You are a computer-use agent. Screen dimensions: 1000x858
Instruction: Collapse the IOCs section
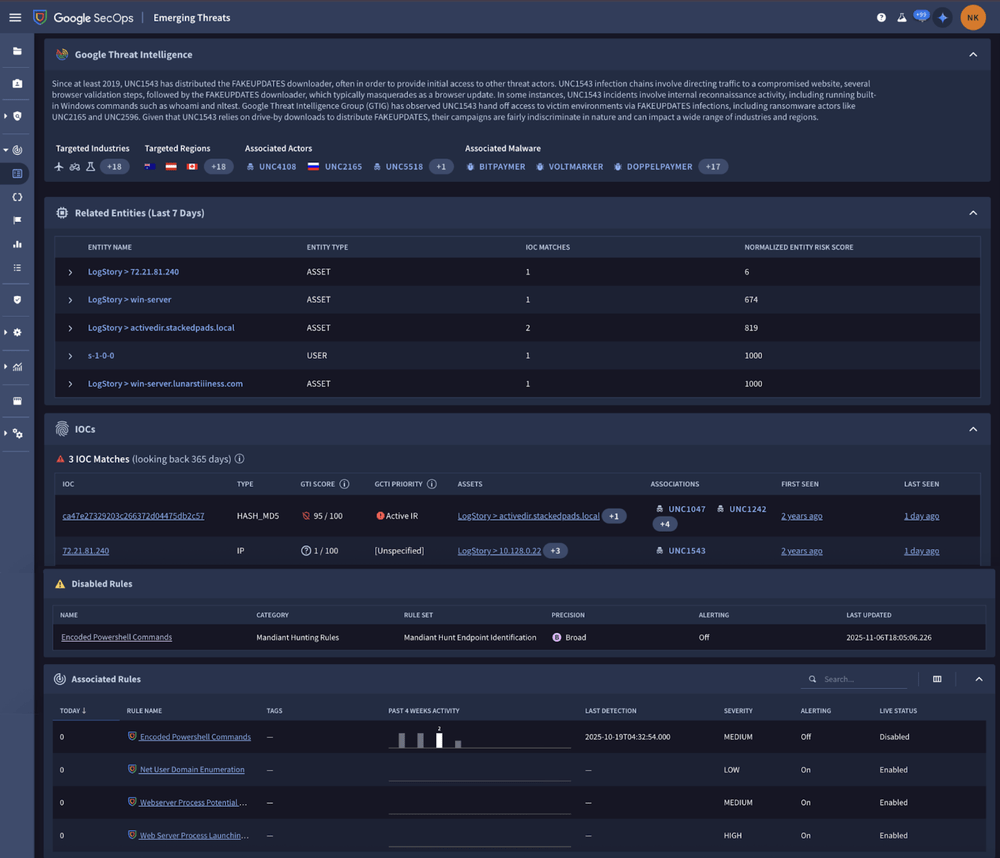pos(973,429)
